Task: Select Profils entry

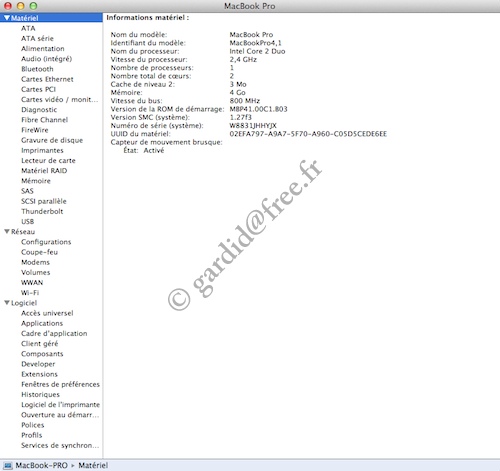Action: (x=32, y=435)
